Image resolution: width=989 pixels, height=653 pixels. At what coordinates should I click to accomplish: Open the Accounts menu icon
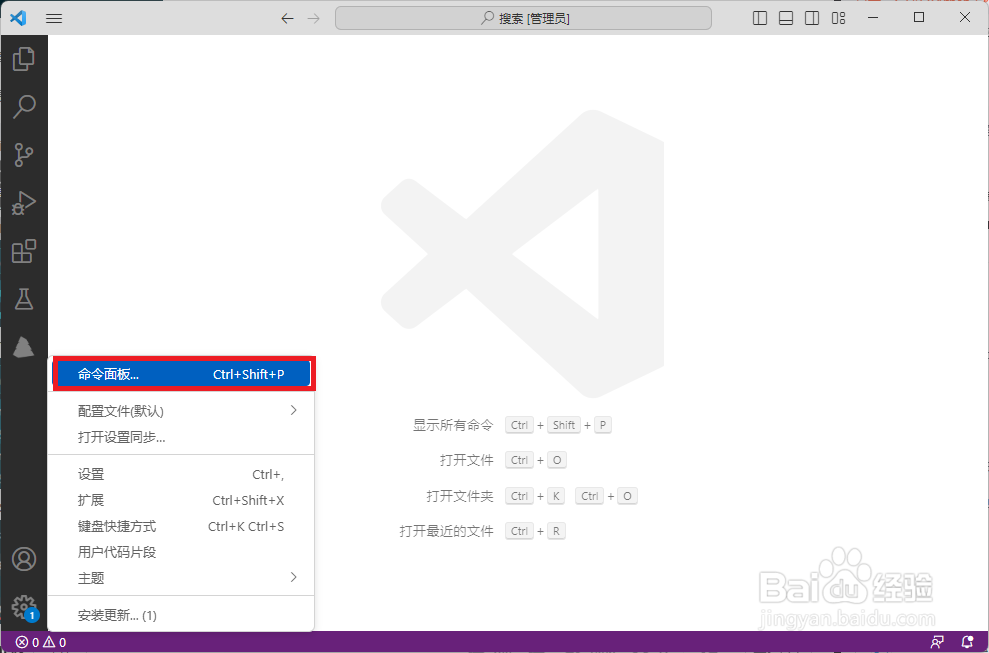[x=24, y=560]
